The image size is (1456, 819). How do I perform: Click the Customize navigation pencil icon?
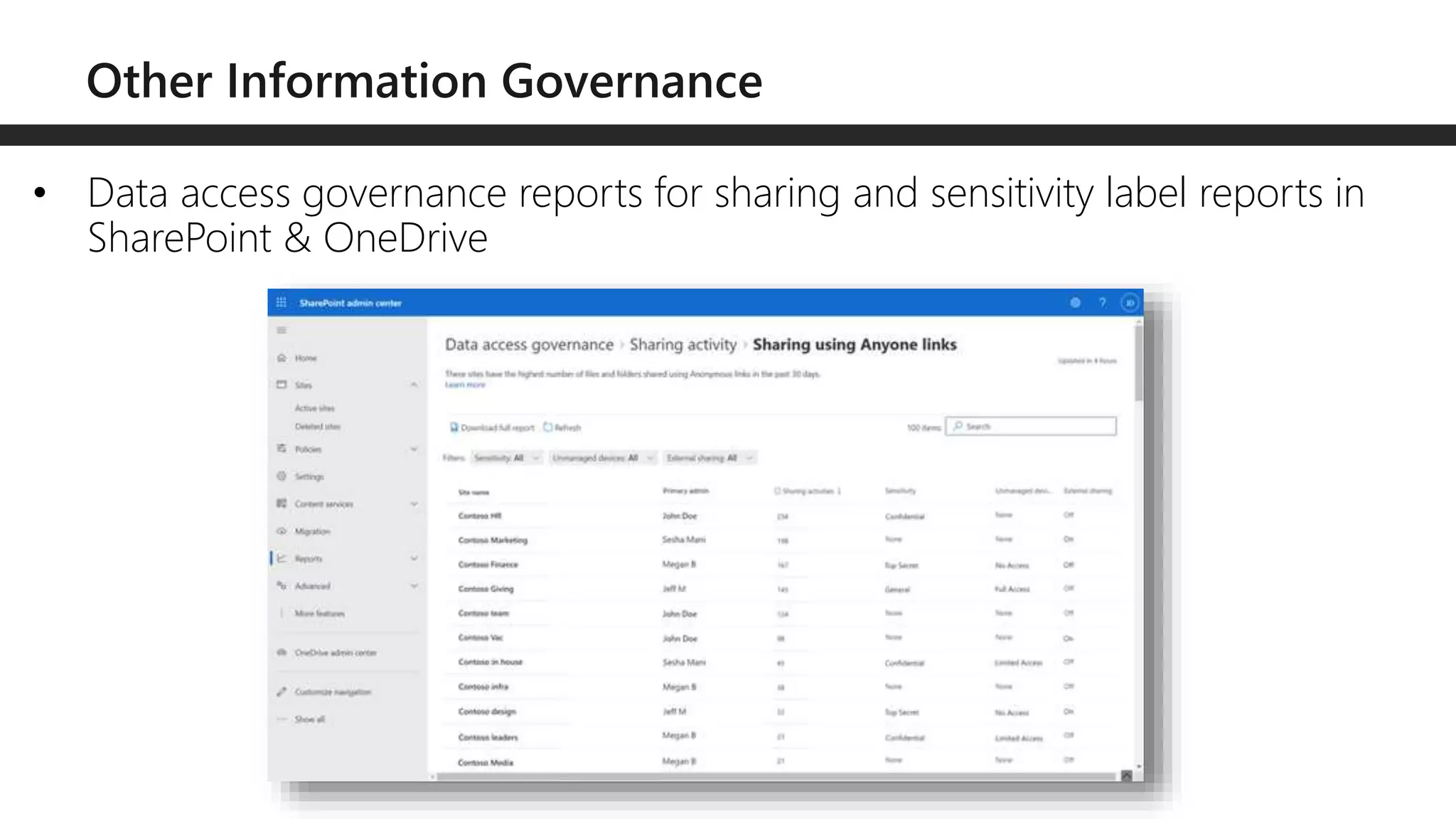click(x=282, y=692)
